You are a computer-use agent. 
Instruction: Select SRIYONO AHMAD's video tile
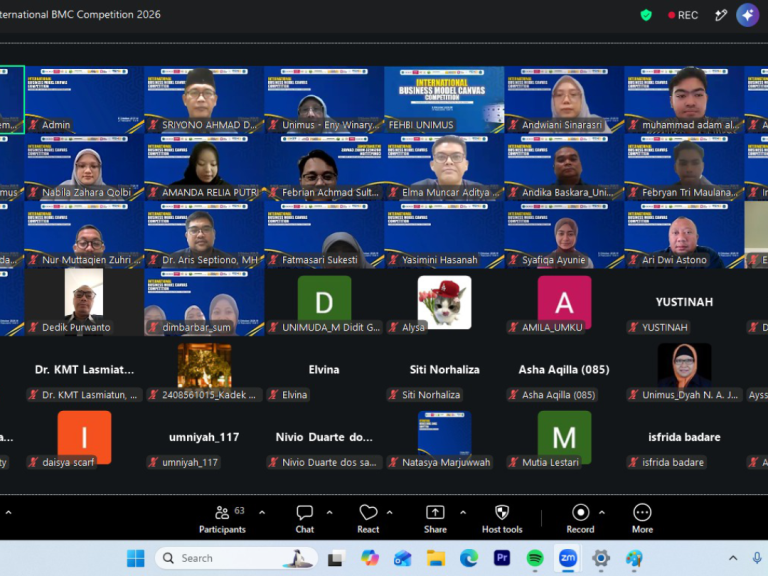click(x=204, y=100)
